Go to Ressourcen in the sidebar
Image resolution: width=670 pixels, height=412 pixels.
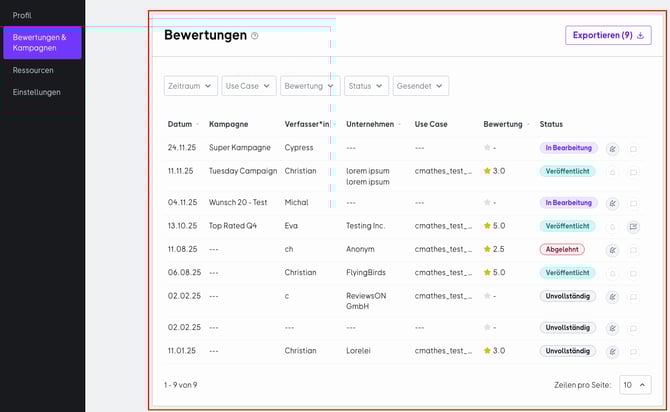pos(33,70)
